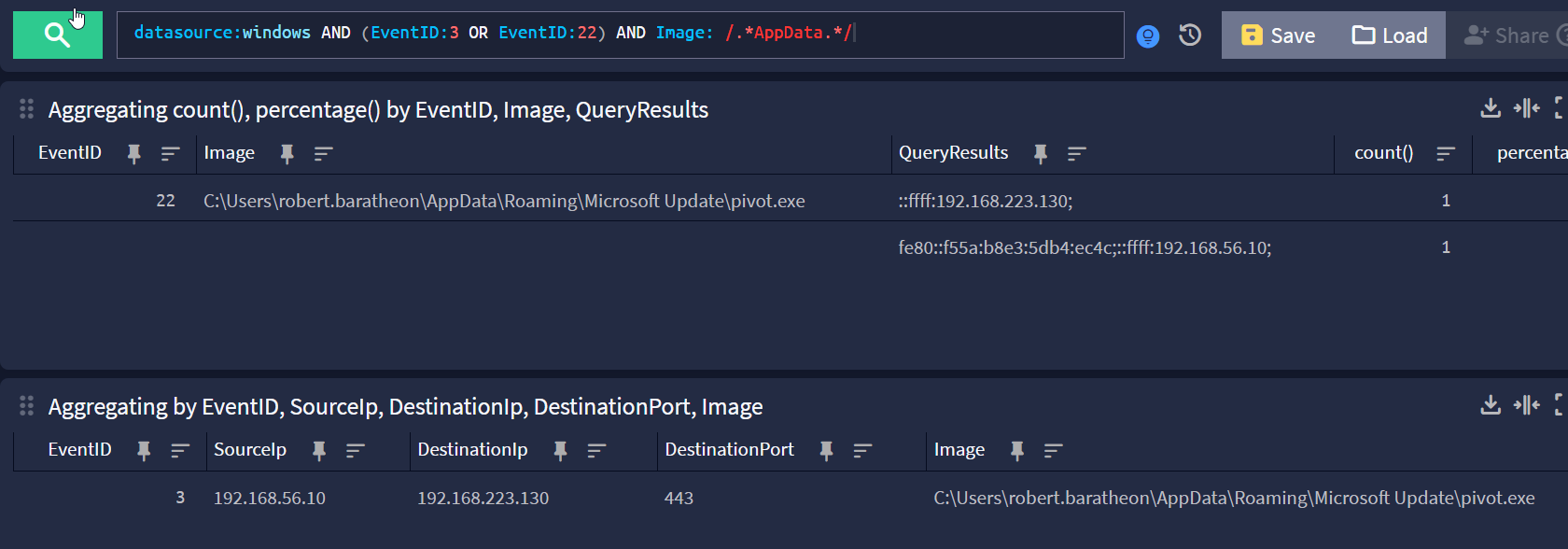Click the green search magnifier button
The height and width of the screenshot is (549, 1568).
point(57,35)
